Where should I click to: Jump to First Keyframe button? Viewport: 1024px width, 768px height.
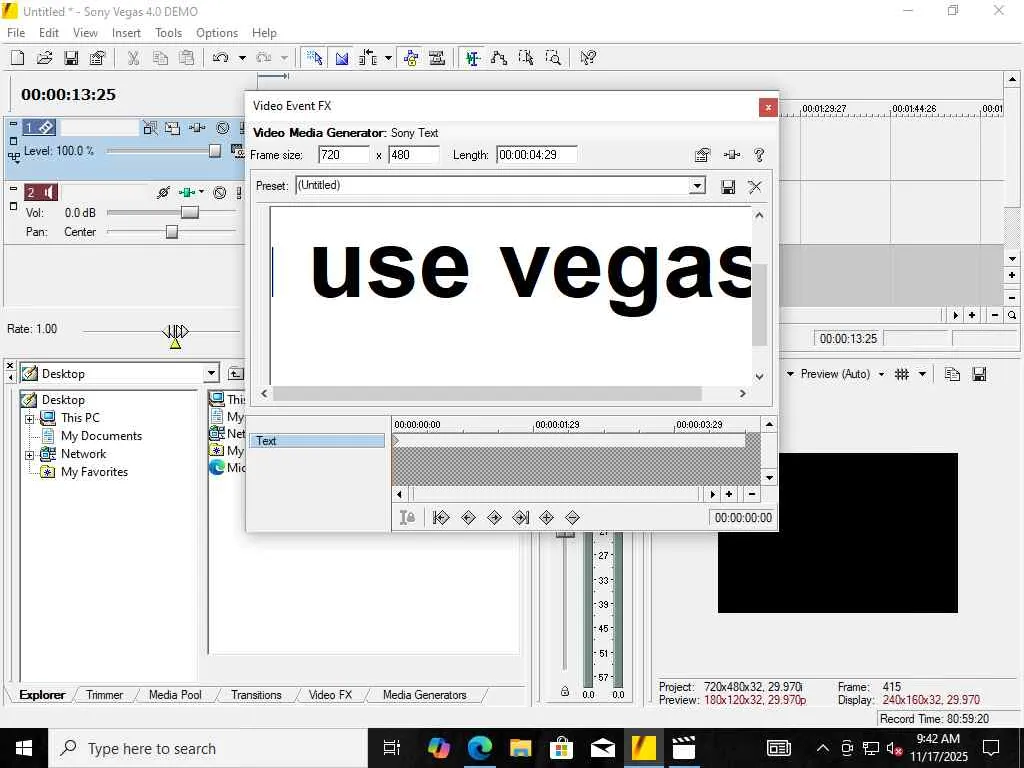click(441, 517)
